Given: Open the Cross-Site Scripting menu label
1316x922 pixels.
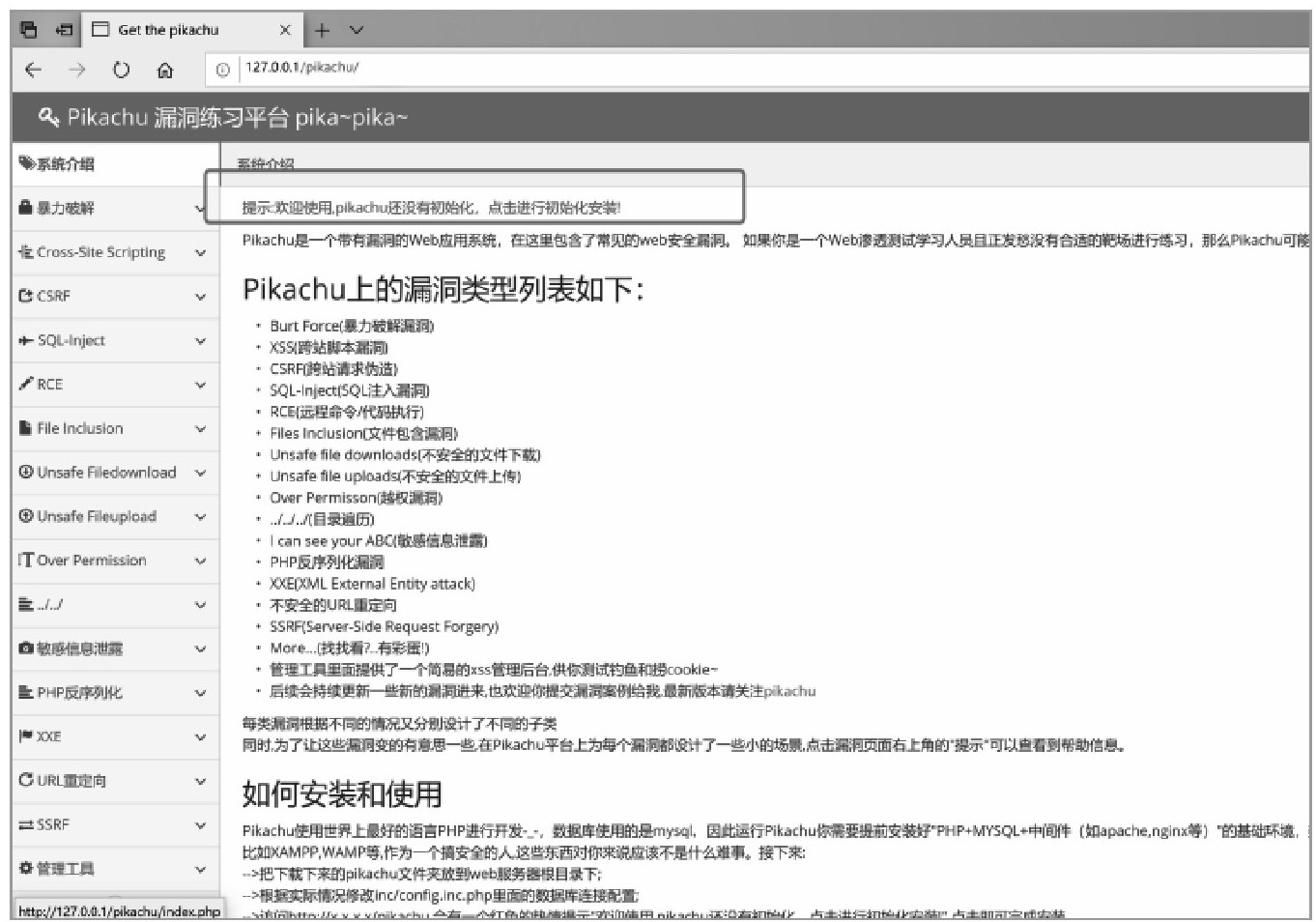Looking at the screenshot, I should pyautogui.click(x=101, y=252).
